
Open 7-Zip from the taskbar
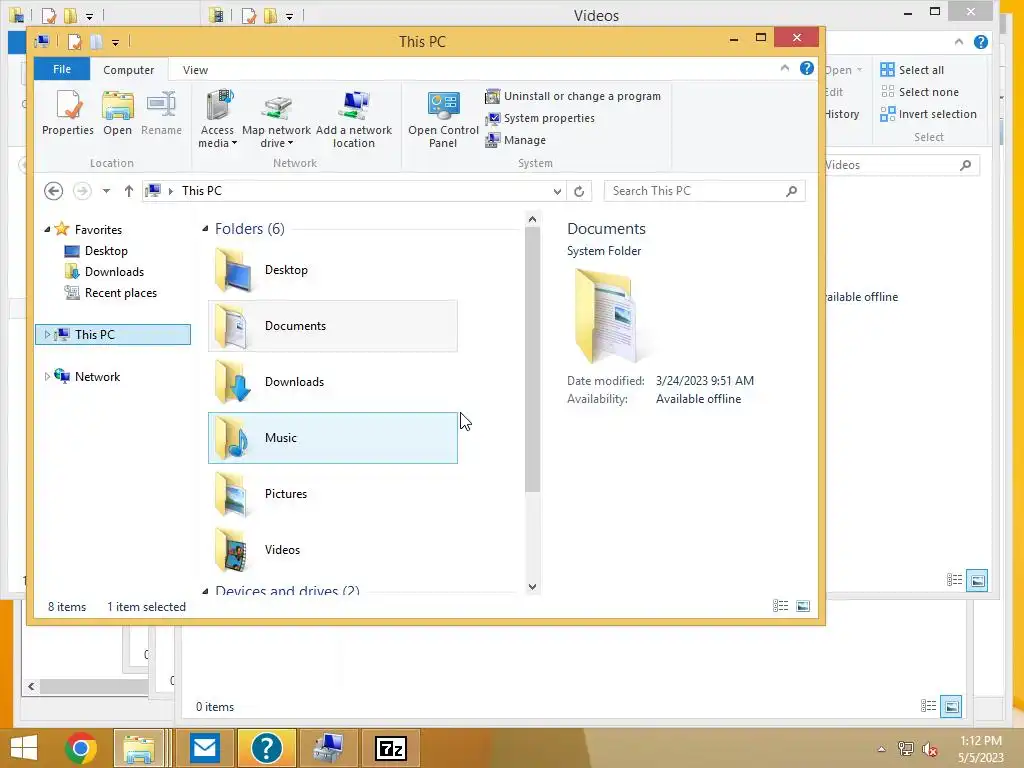pos(391,748)
